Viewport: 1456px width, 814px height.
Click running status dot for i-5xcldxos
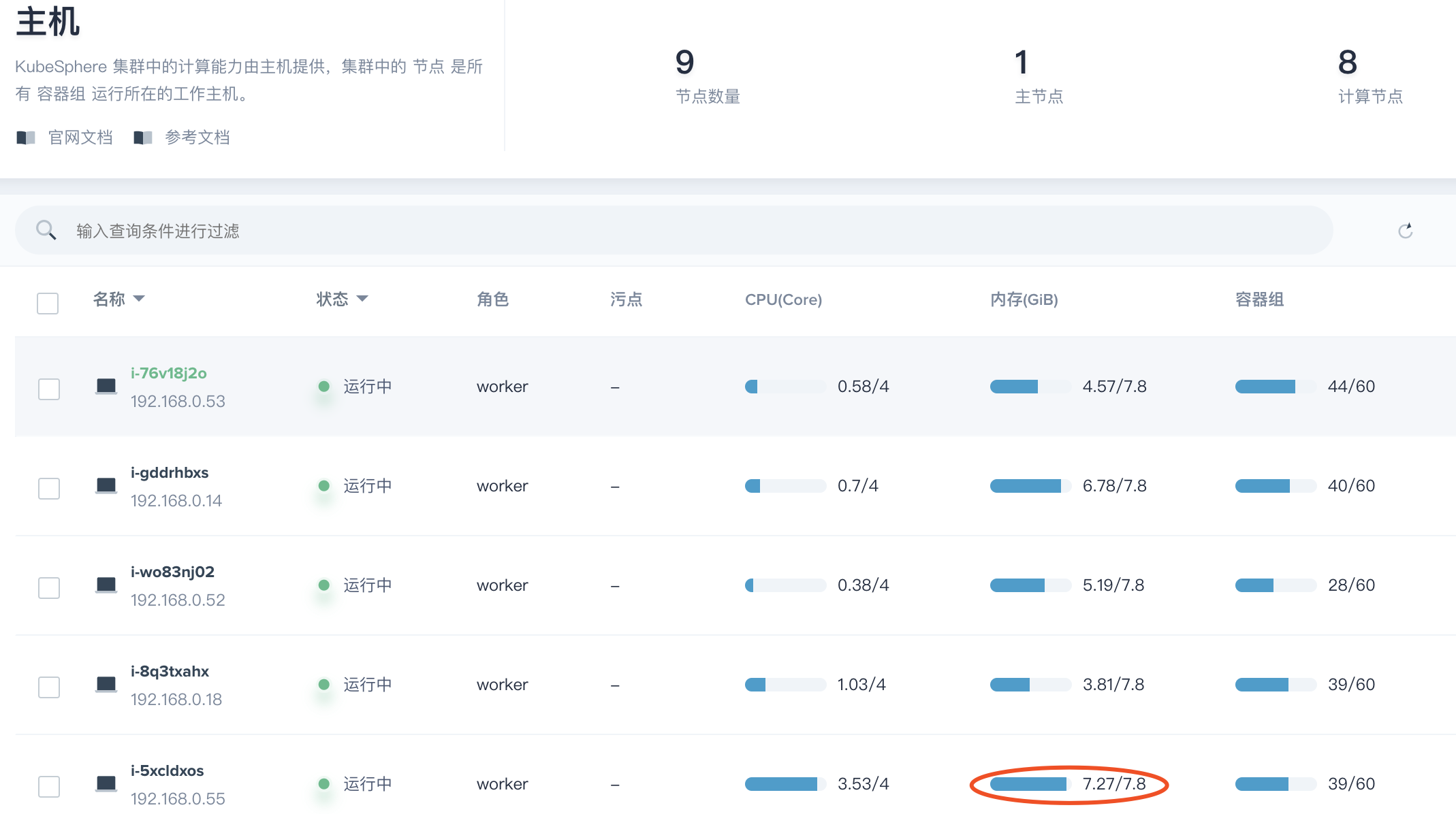click(324, 784)
